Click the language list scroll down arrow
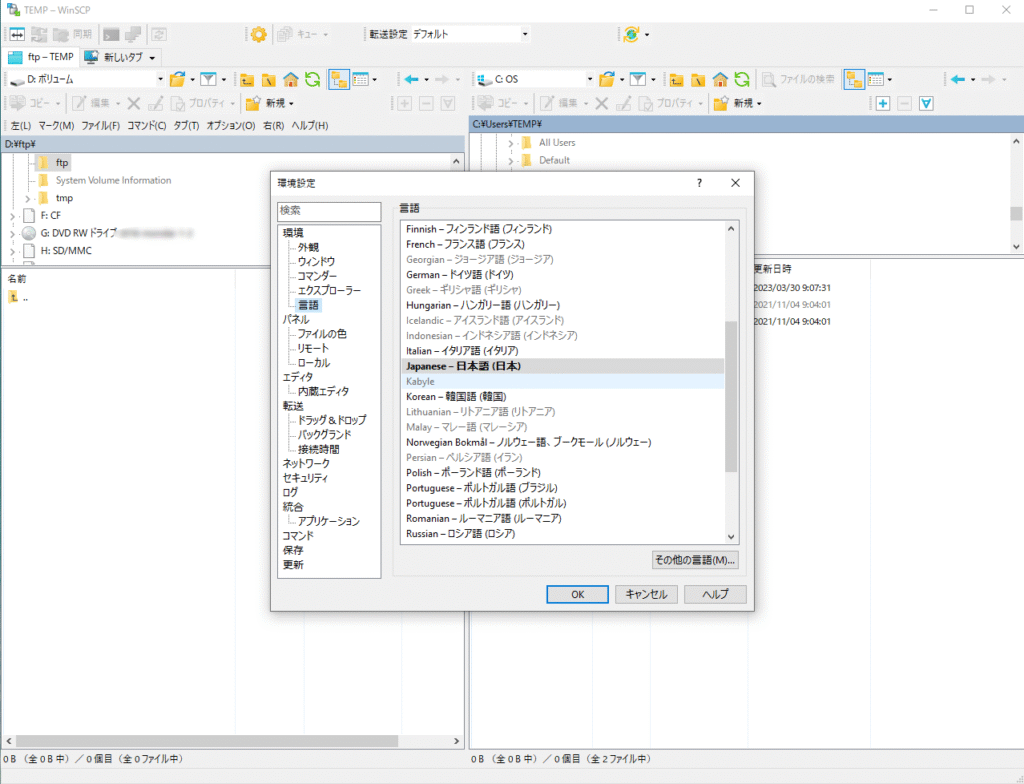This screenshot has height=784, width=1024. tap(731, 536)
